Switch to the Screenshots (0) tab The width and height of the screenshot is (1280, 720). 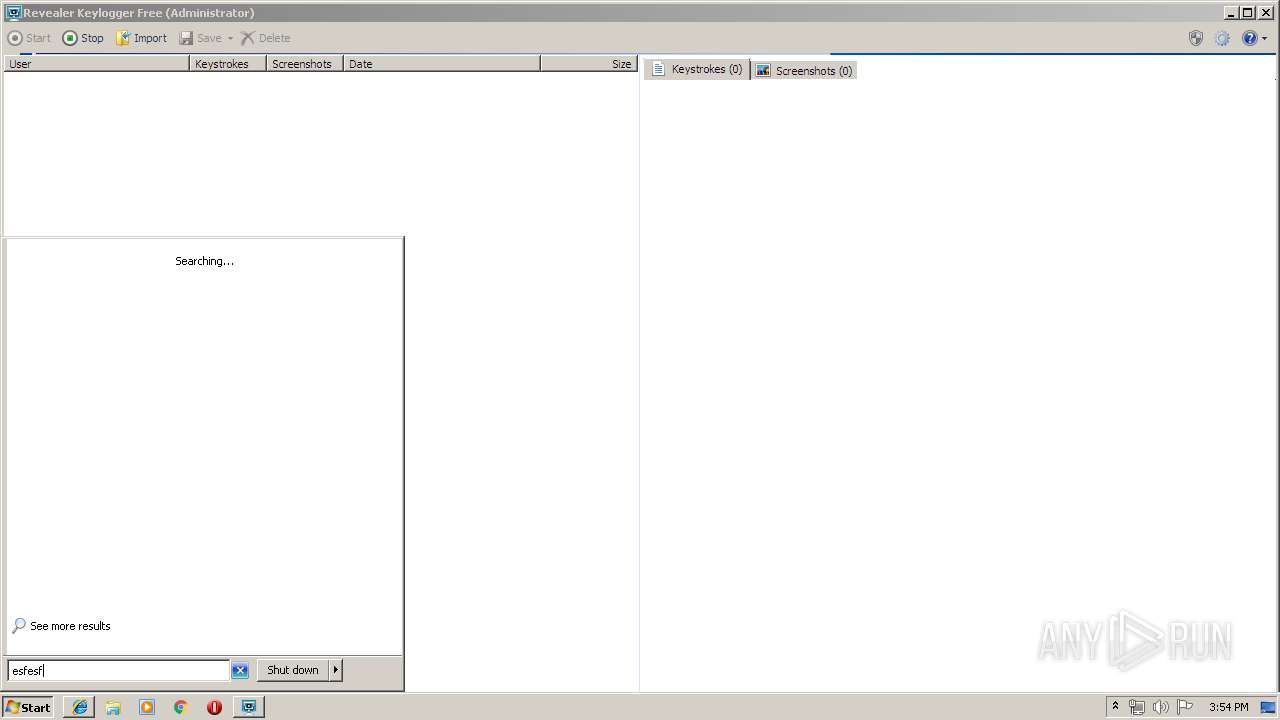coord(804,70)
